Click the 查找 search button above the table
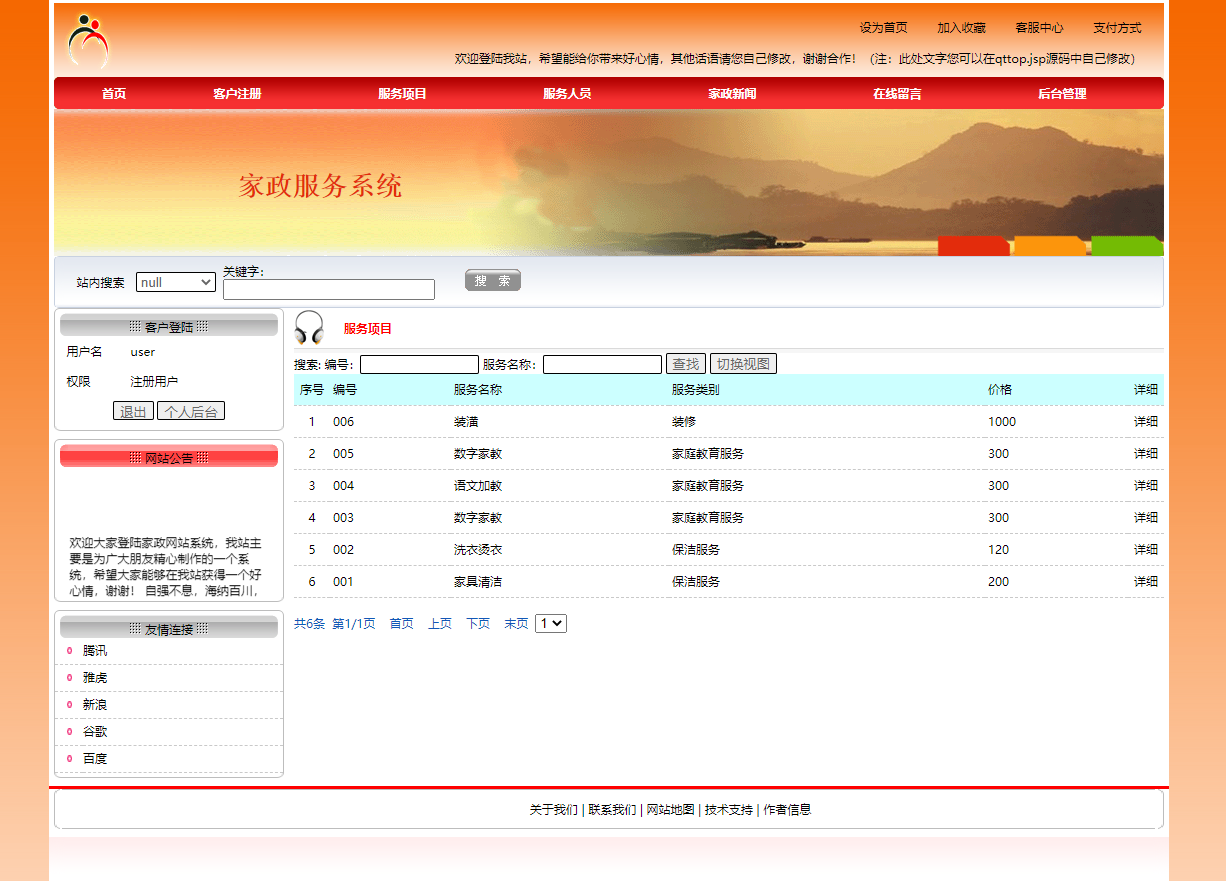The height and width of the screenshot is (881, 1226). (x=686, y=363)
